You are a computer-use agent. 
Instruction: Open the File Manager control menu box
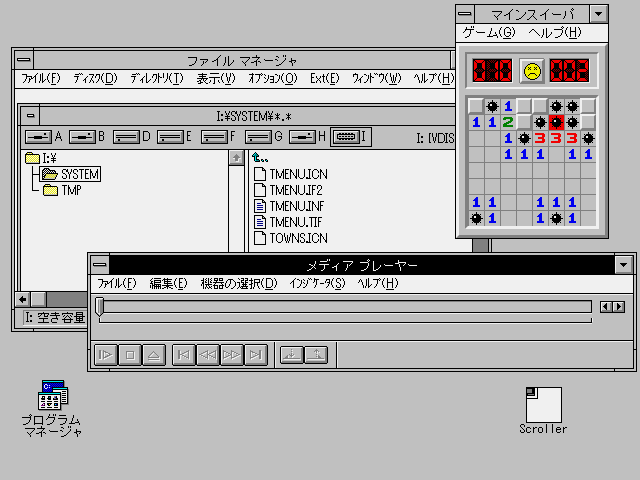pos(23,60)
